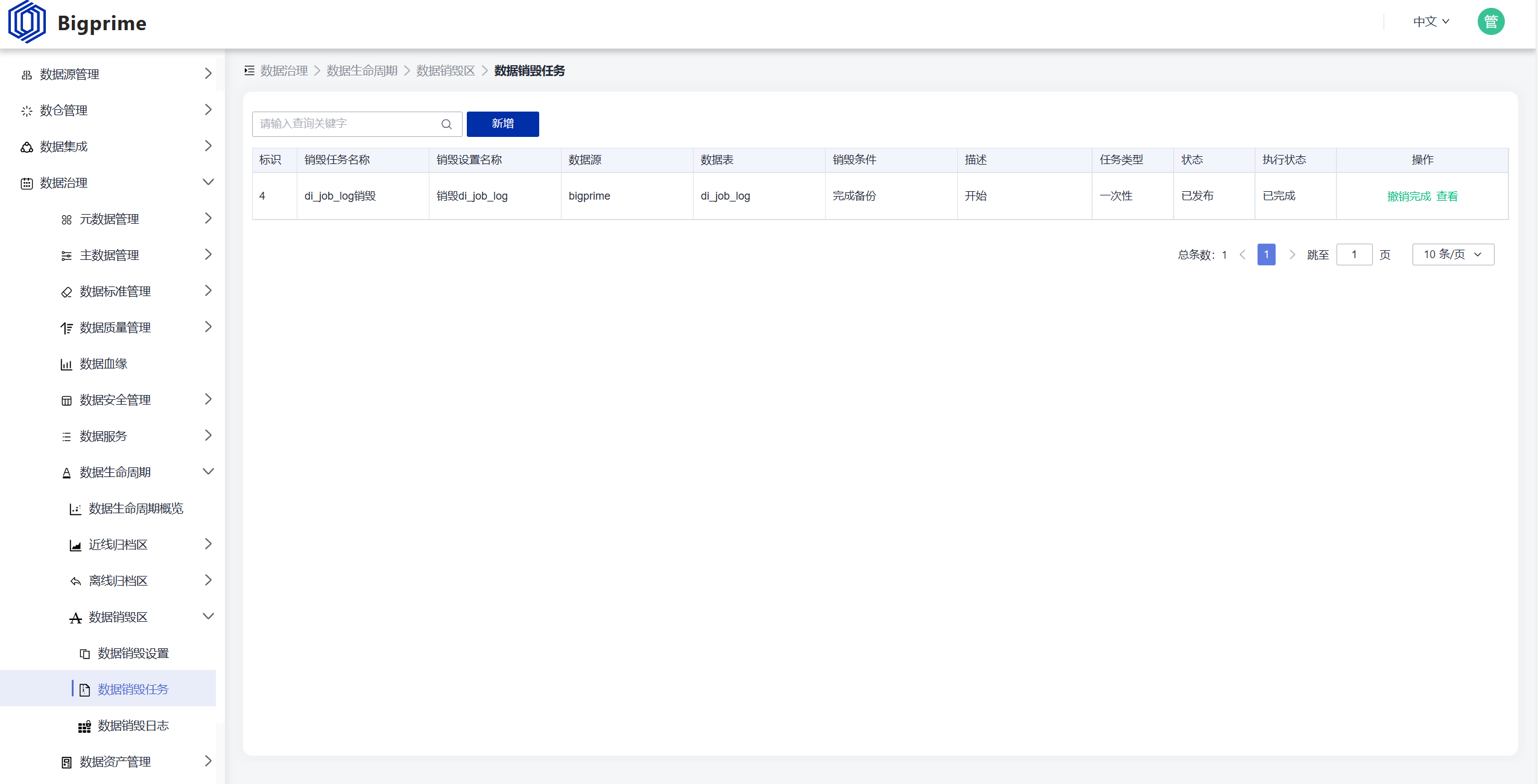This screenshot has height=784, width=1538.
Task: Click the 数据质量管理 icon
Action: tap(66, 328)
